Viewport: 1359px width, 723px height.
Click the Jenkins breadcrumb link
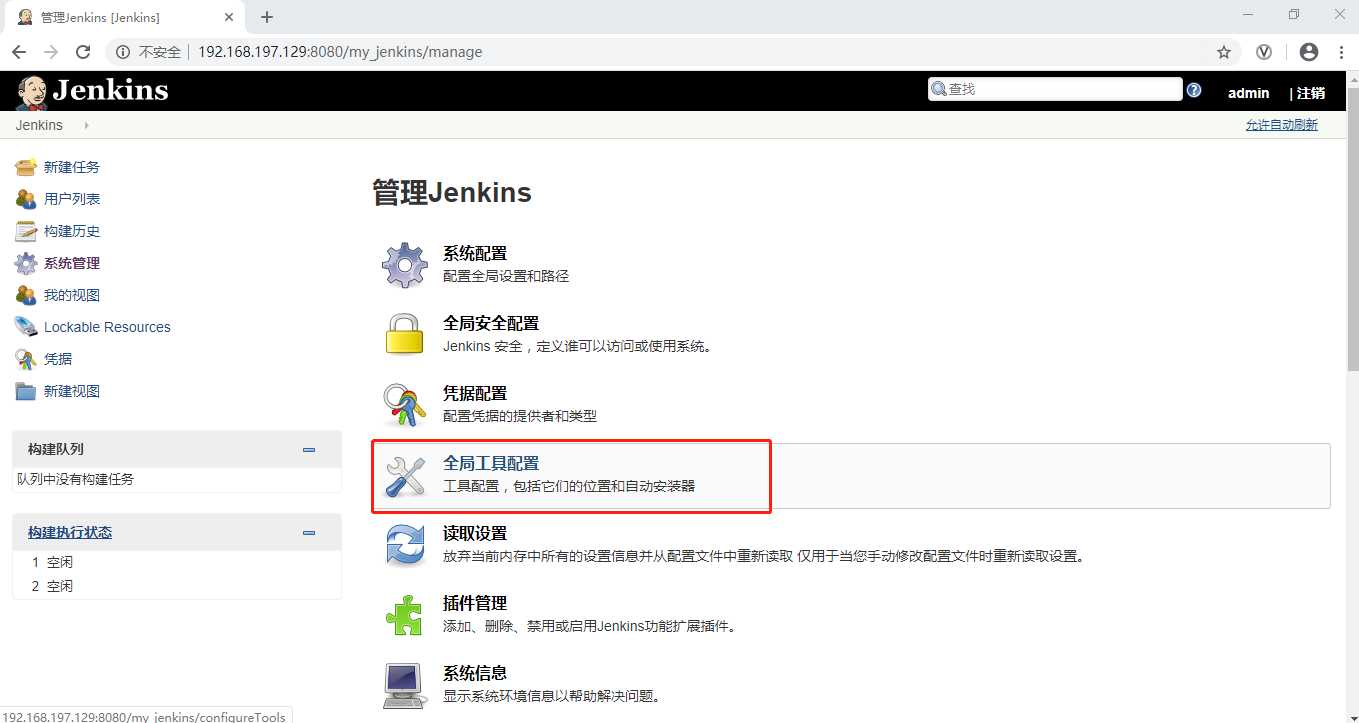(x=39, y=125)
